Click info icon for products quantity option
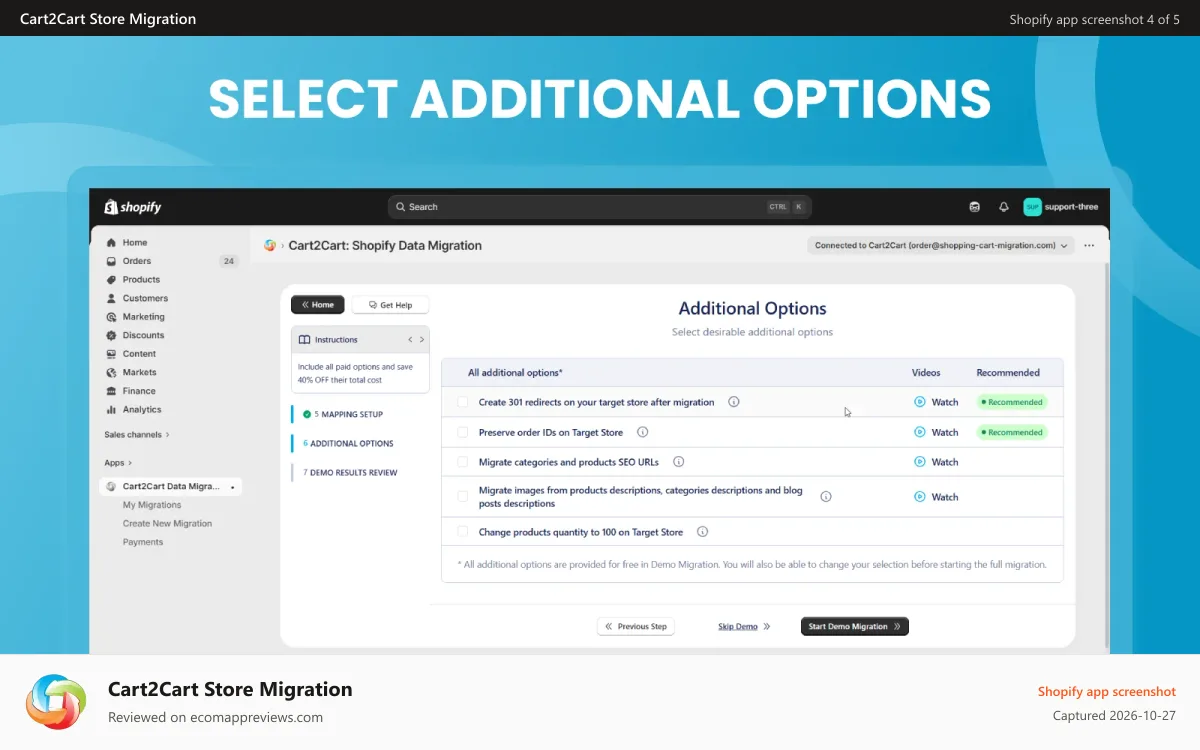Image resolution: width=1200 pixels, height=750 pixels. click(703, 532)
